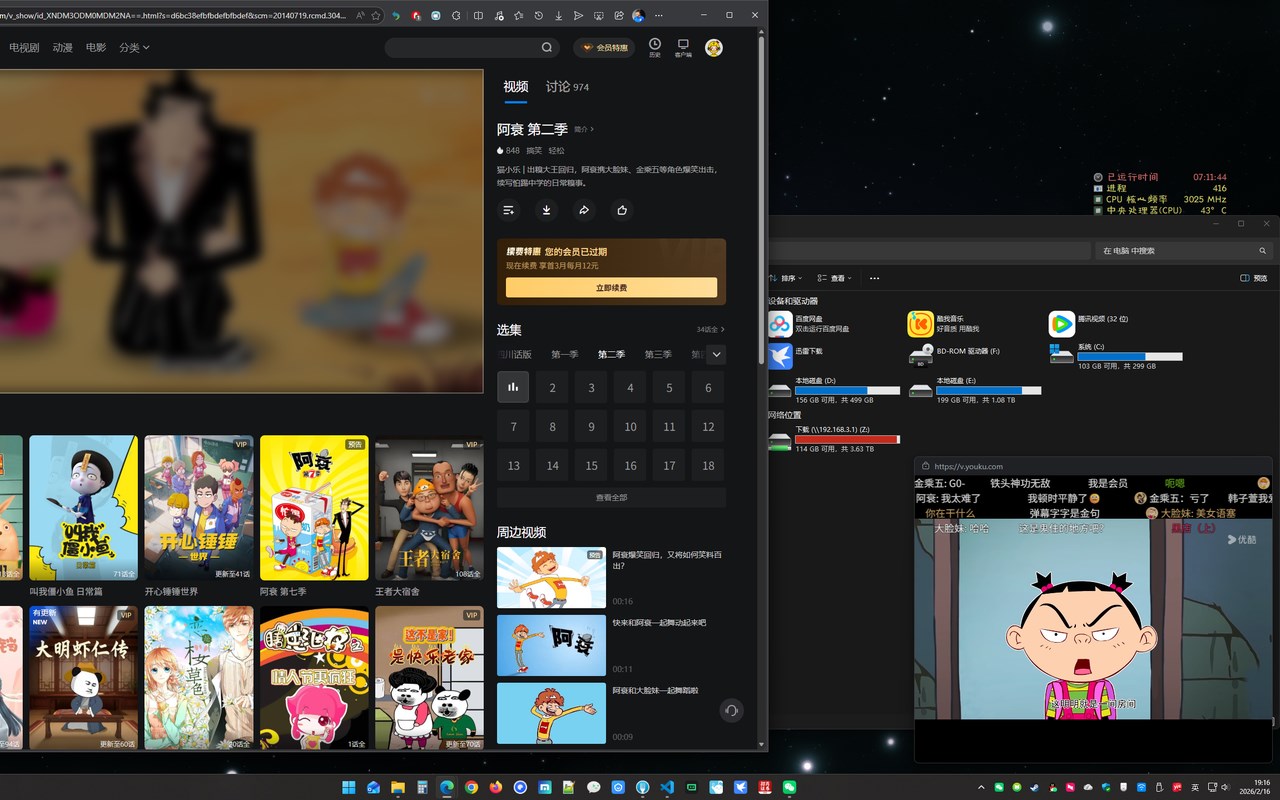Open the 叫我僵小鱼 日常篇 thumbnail
Screen dimensions: 1280x800
point(84,508)
